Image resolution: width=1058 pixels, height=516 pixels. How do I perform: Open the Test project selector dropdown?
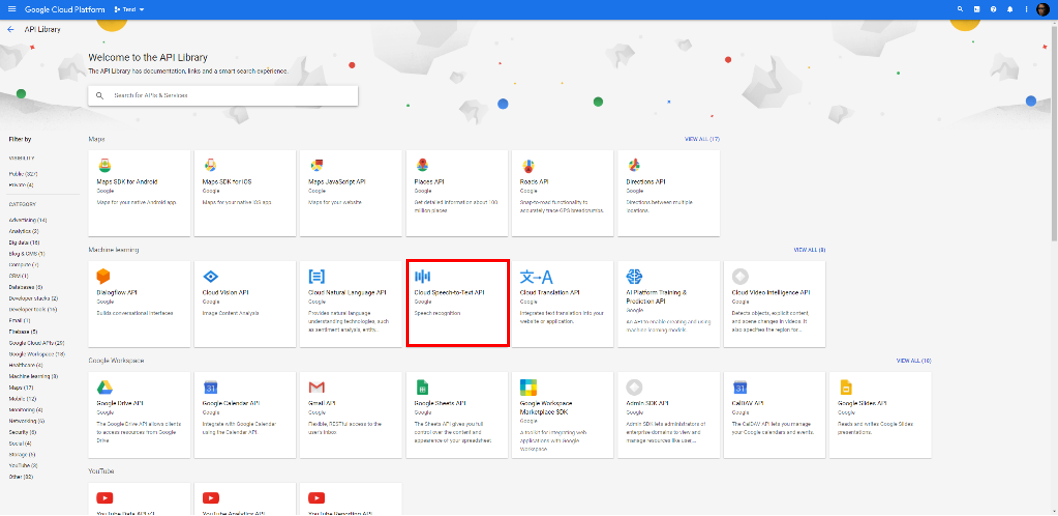pos(130,9)
